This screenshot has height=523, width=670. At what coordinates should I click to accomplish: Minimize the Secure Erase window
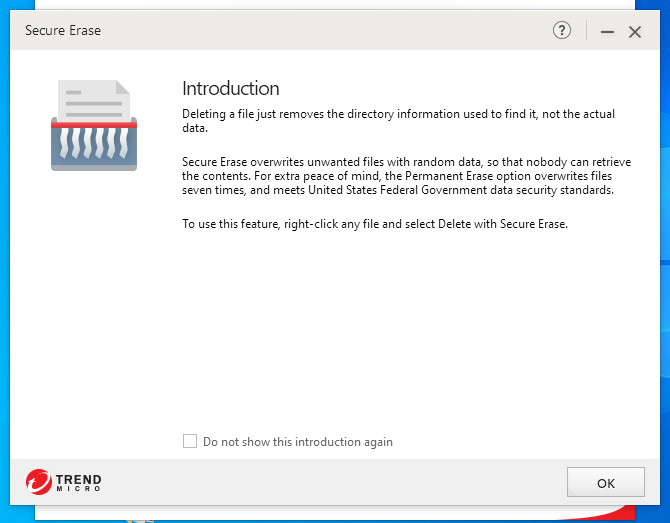607,32
